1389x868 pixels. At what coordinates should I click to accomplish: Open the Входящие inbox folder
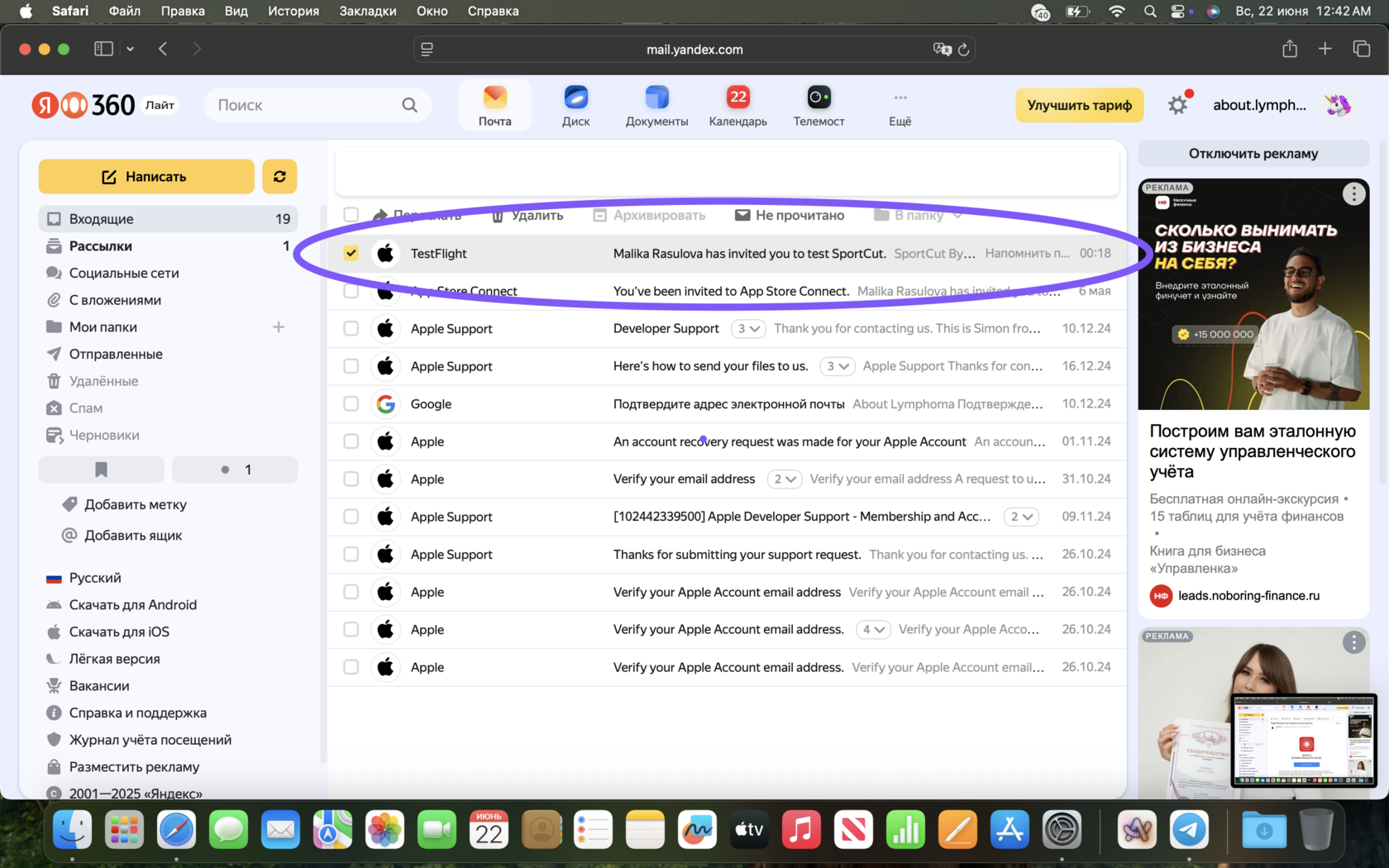pyautogui.click(x=169, y=219)
